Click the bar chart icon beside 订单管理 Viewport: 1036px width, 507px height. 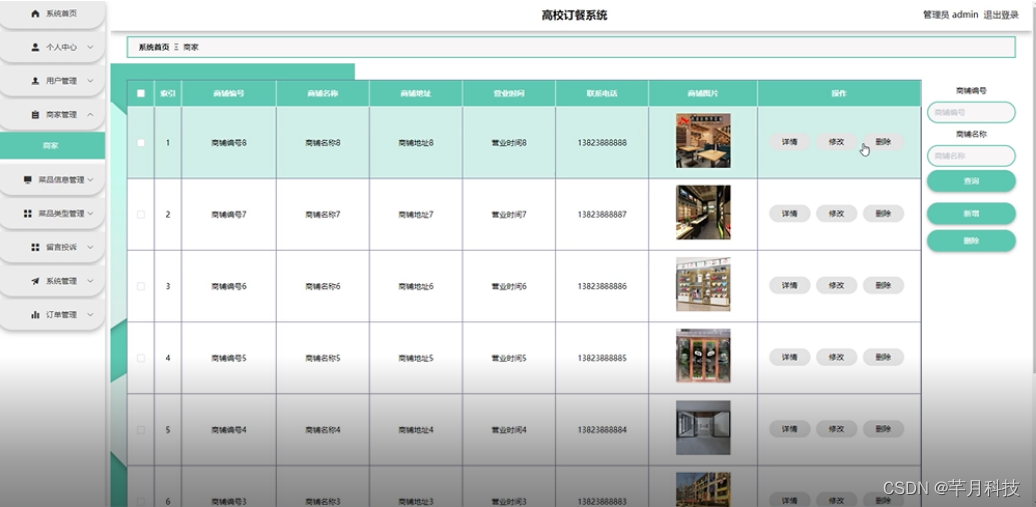point(35,315)
